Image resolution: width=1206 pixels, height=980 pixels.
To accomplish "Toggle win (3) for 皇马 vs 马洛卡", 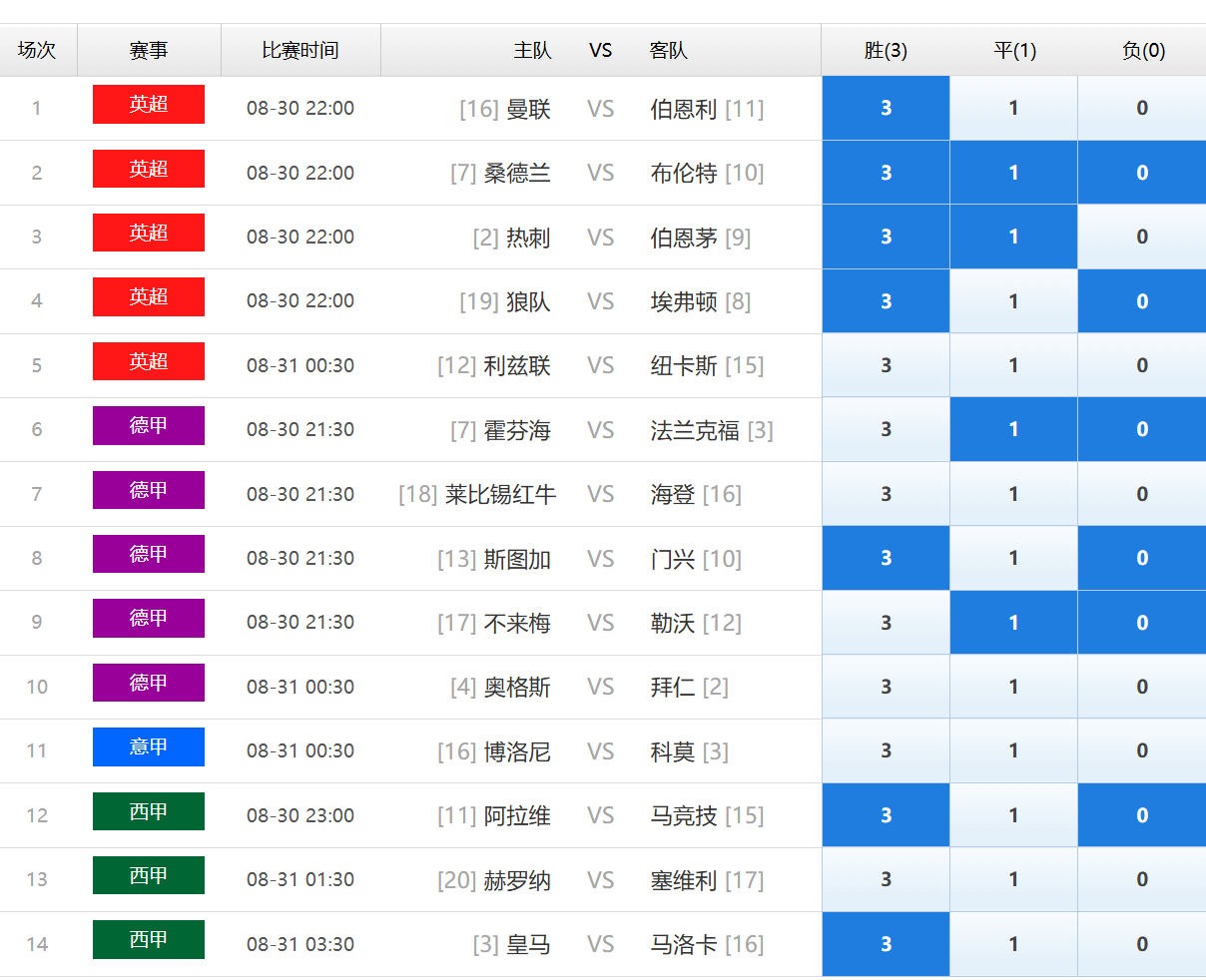I will 886,944.
